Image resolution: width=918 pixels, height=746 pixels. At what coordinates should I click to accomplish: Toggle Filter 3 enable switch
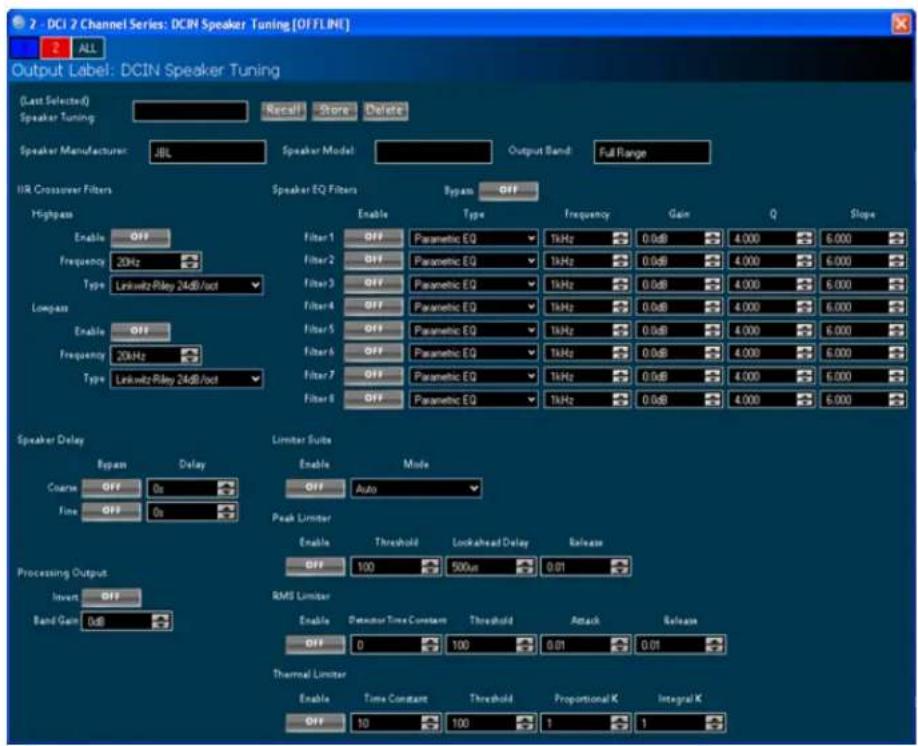[374, 283]
